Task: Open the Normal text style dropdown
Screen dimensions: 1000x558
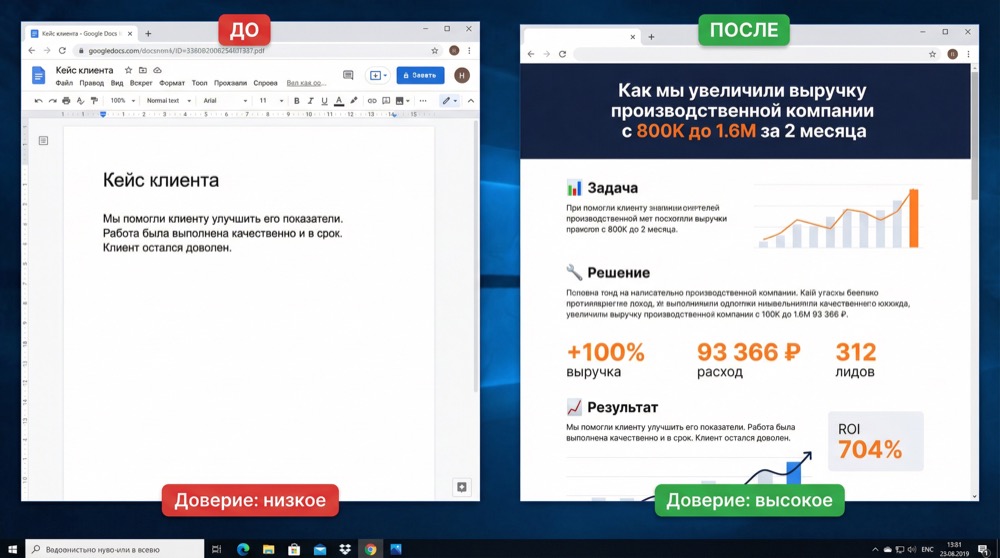Action: (x=169, y=101)
